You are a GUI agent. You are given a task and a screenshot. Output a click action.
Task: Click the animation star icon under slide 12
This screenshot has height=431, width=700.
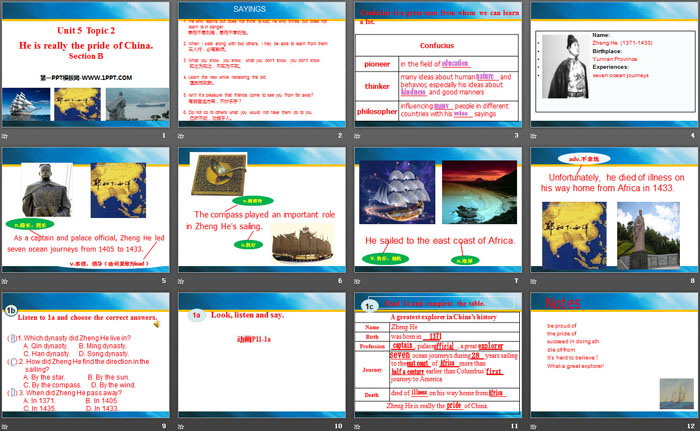(x=535, y=427)
